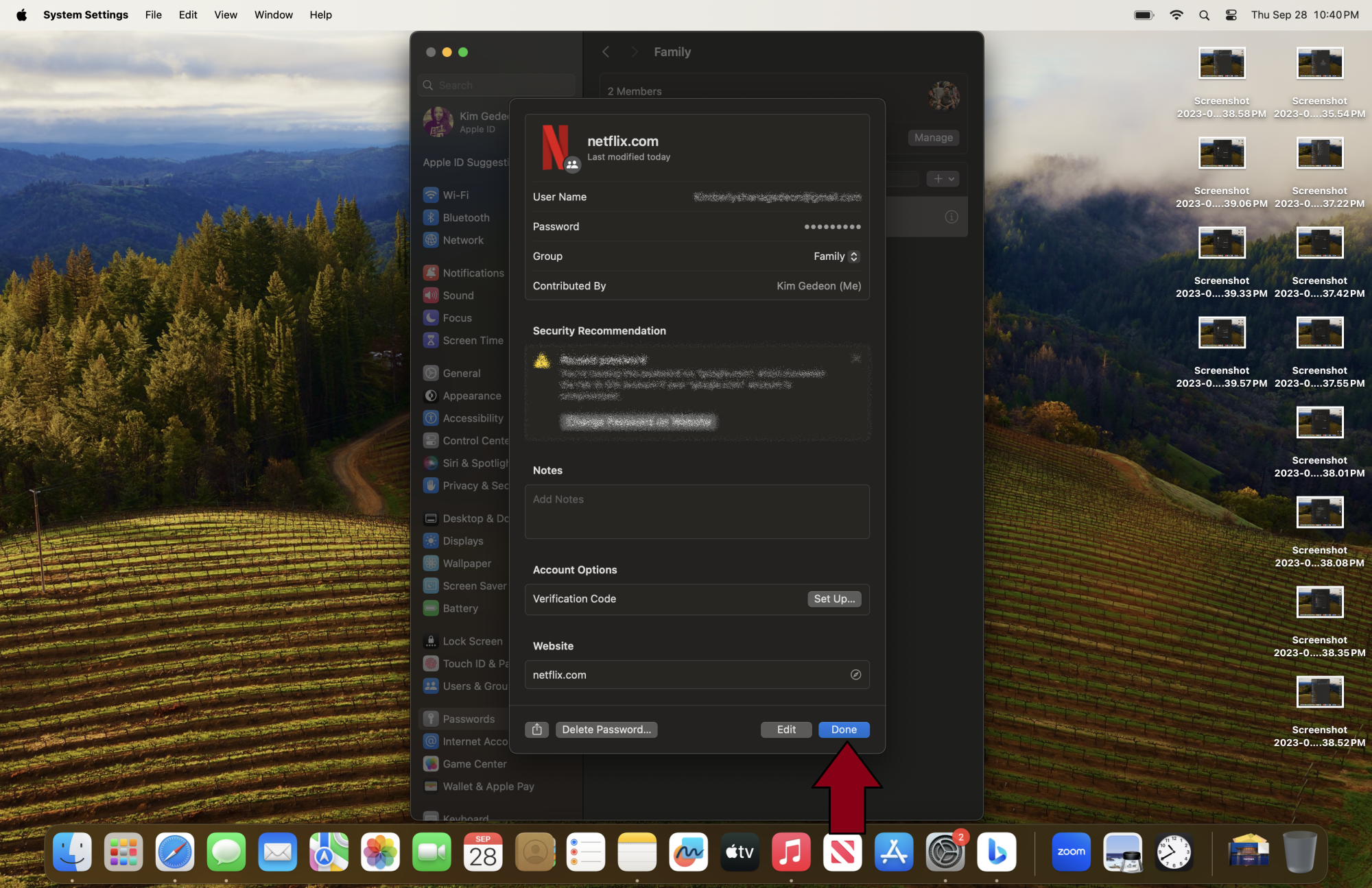Open Siri & Spotlight settings
Viewport: 1372px width, 888px height.
[x=466, y=463]
